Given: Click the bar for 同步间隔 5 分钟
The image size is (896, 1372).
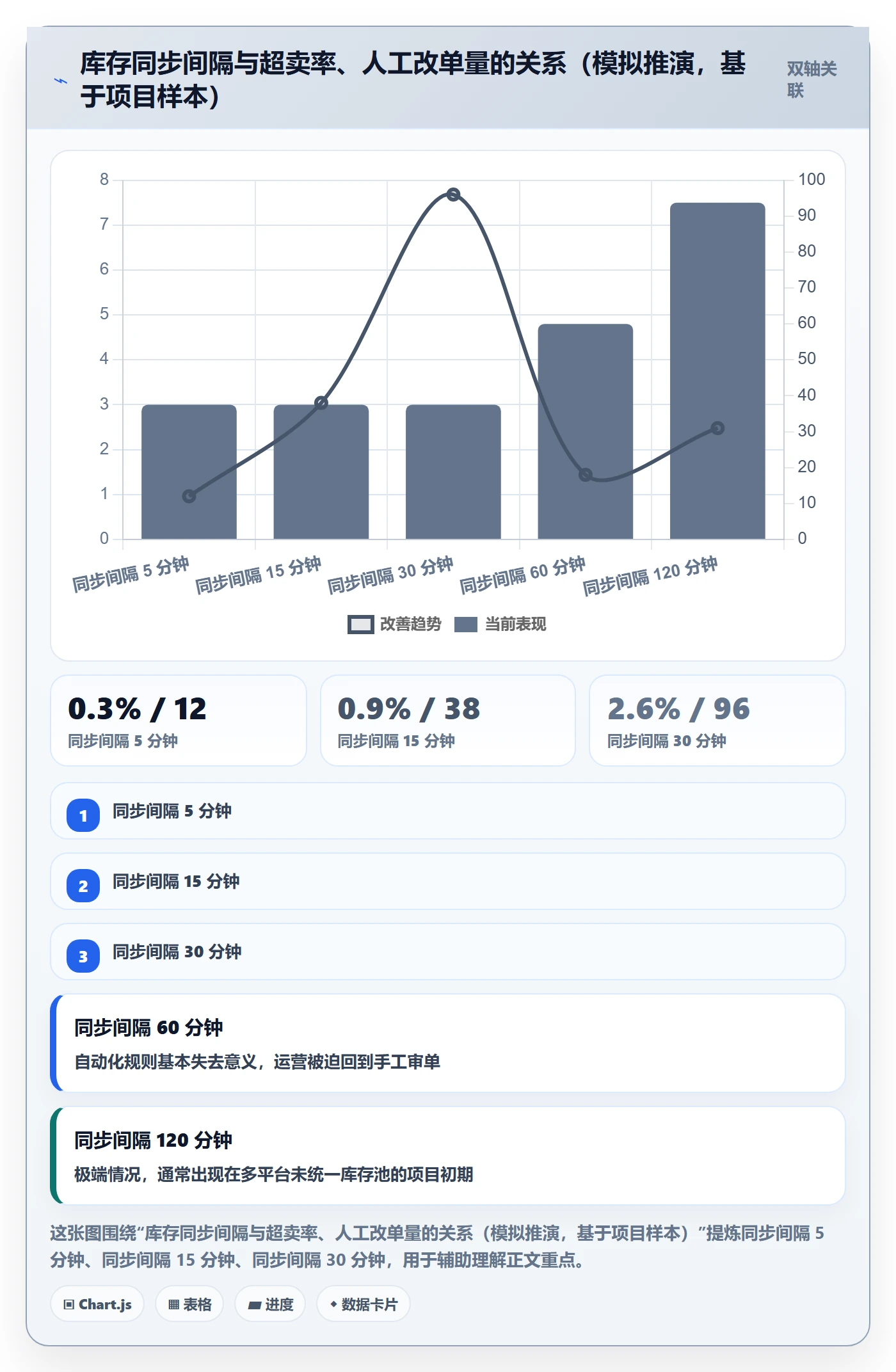Looking at the screenshot, I should 189,472.
